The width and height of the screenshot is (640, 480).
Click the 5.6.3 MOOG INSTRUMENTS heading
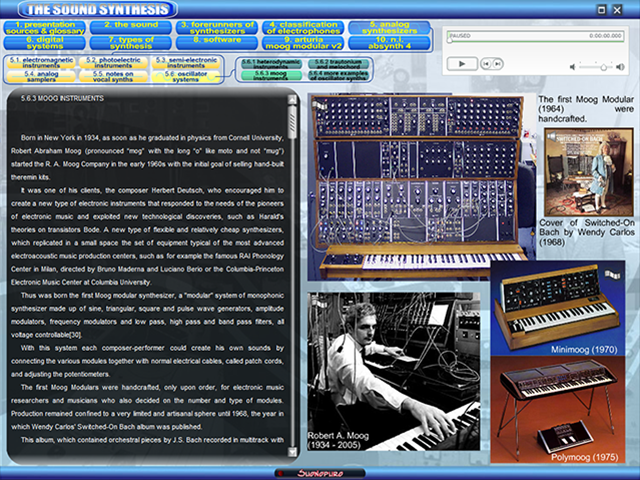(62, 98)
